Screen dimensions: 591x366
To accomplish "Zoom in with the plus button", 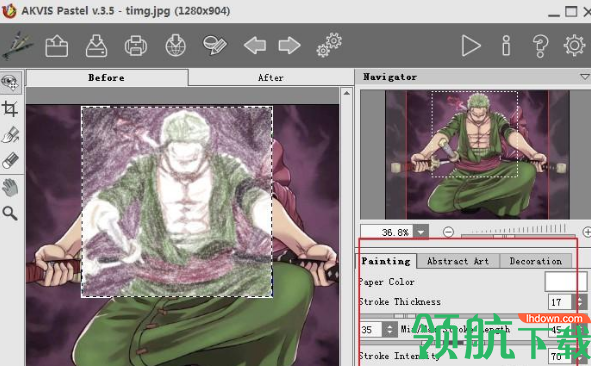I will click(586, 232).
